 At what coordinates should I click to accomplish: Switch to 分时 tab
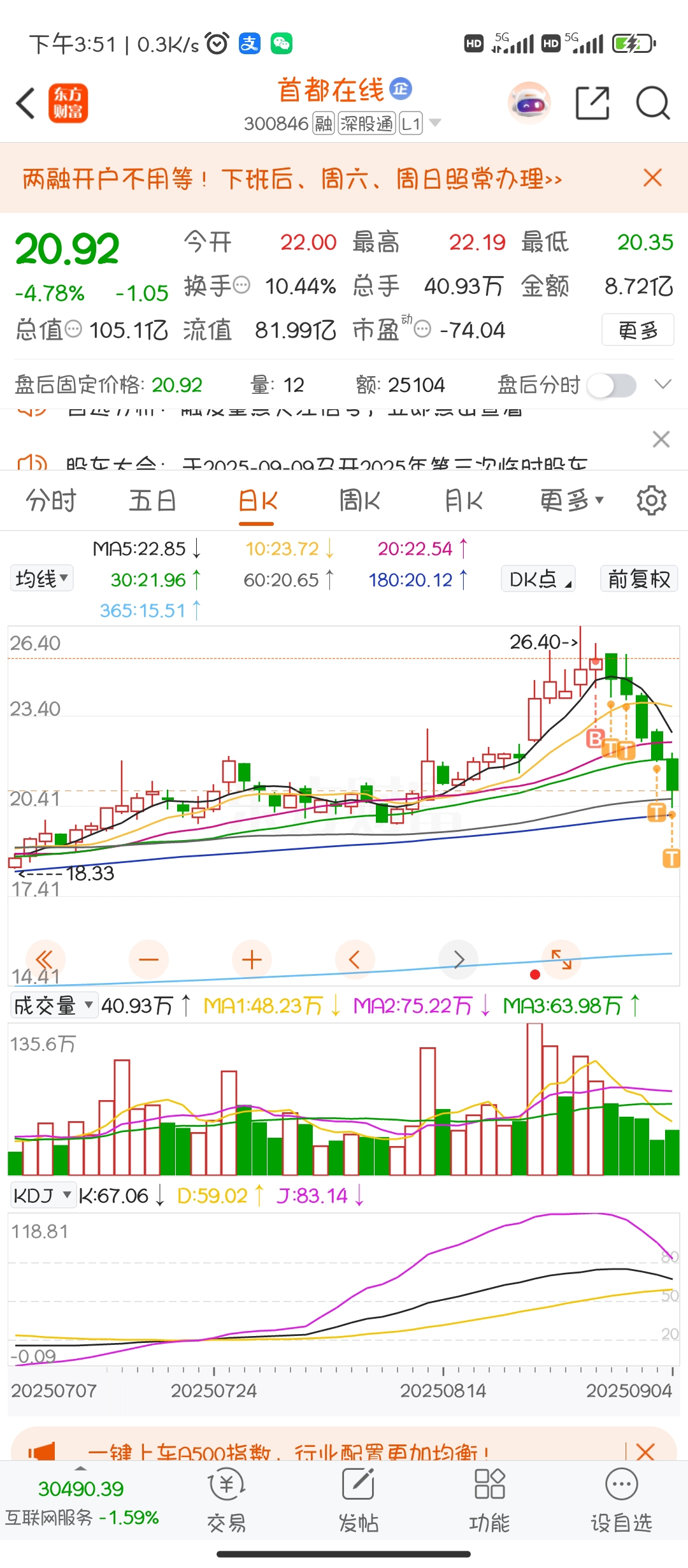[x=51, y=500]
